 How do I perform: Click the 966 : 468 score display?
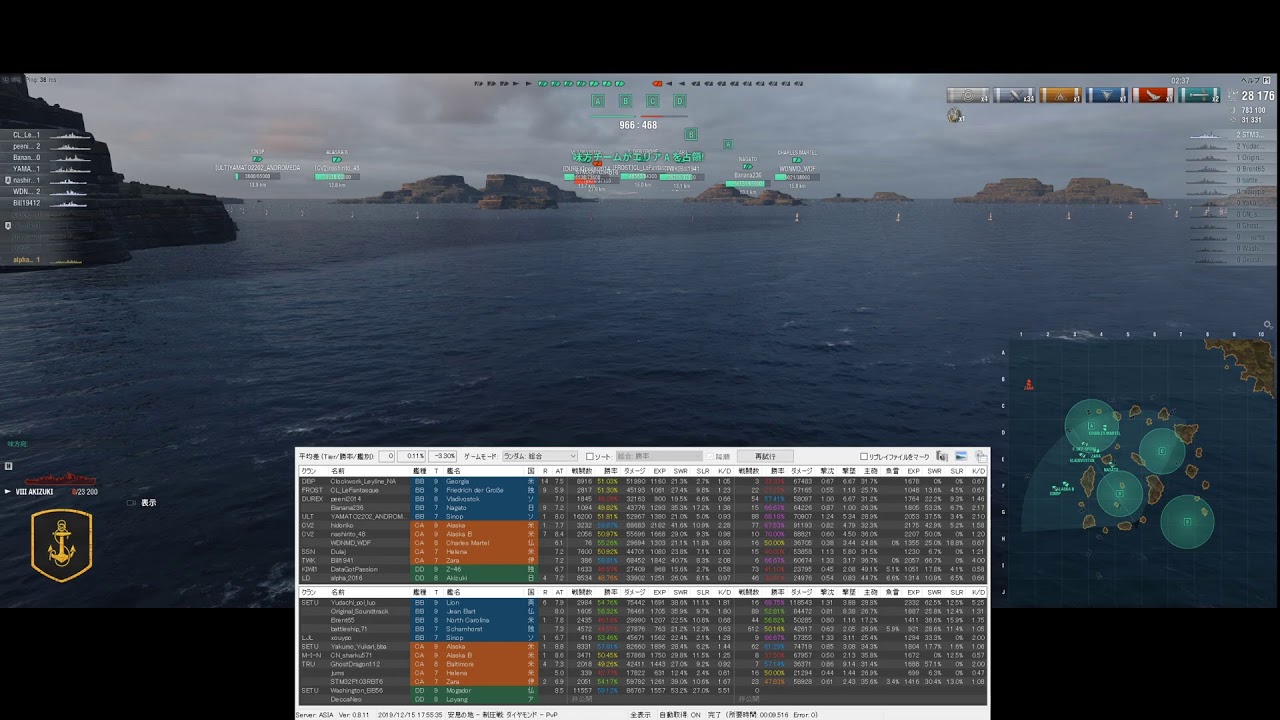click(x=638, y=125)
